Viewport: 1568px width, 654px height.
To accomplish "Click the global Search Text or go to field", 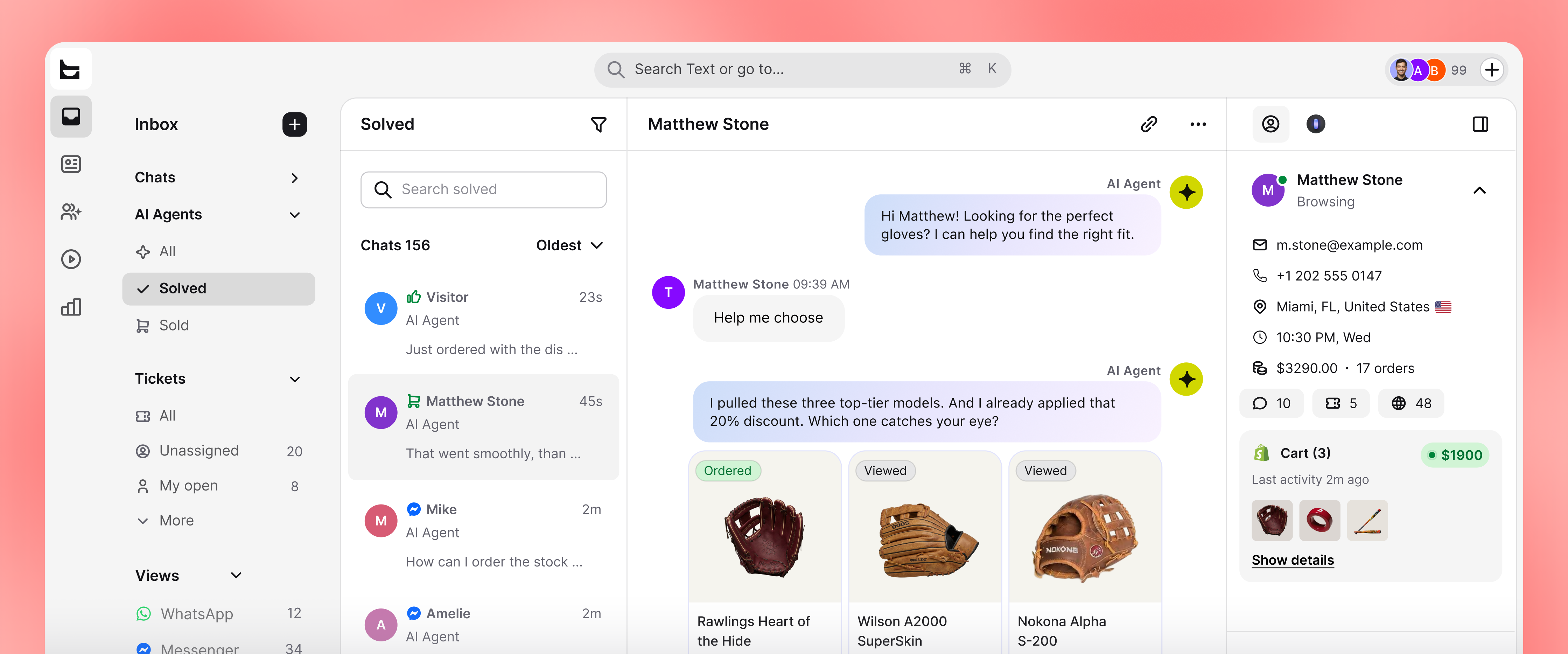I will [802, 69].
